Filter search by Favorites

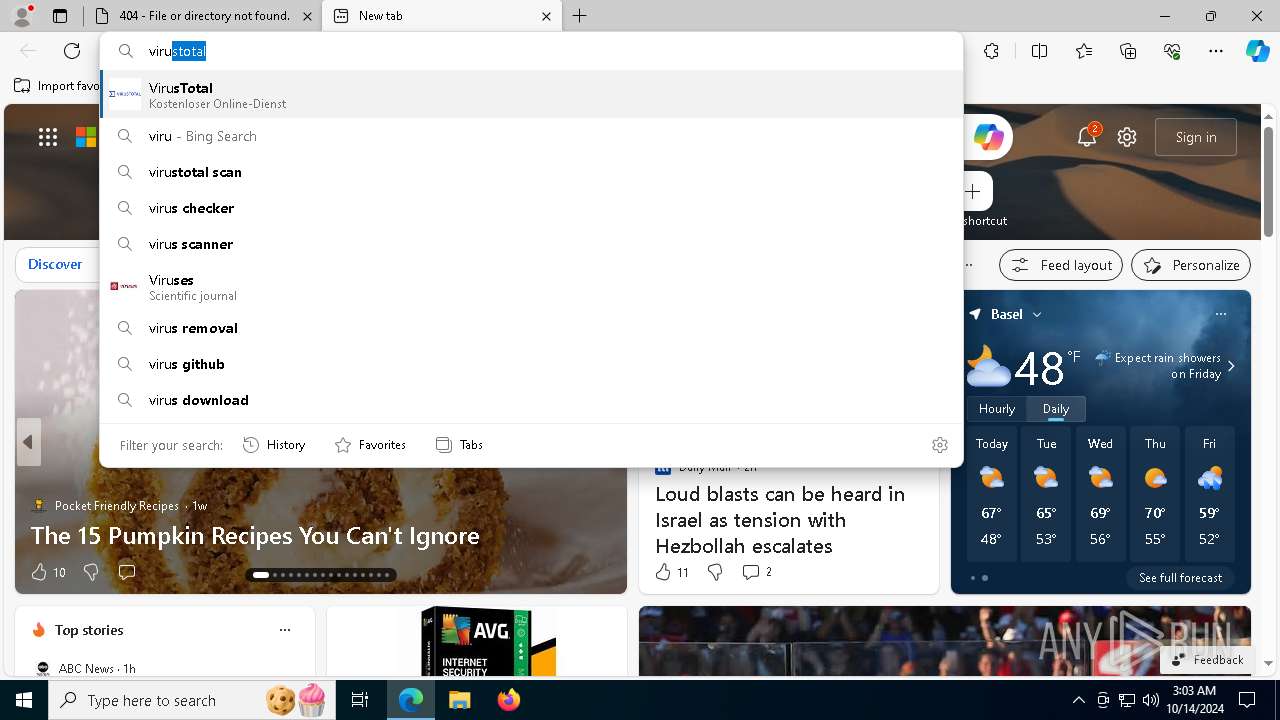(x=370, y=445)
